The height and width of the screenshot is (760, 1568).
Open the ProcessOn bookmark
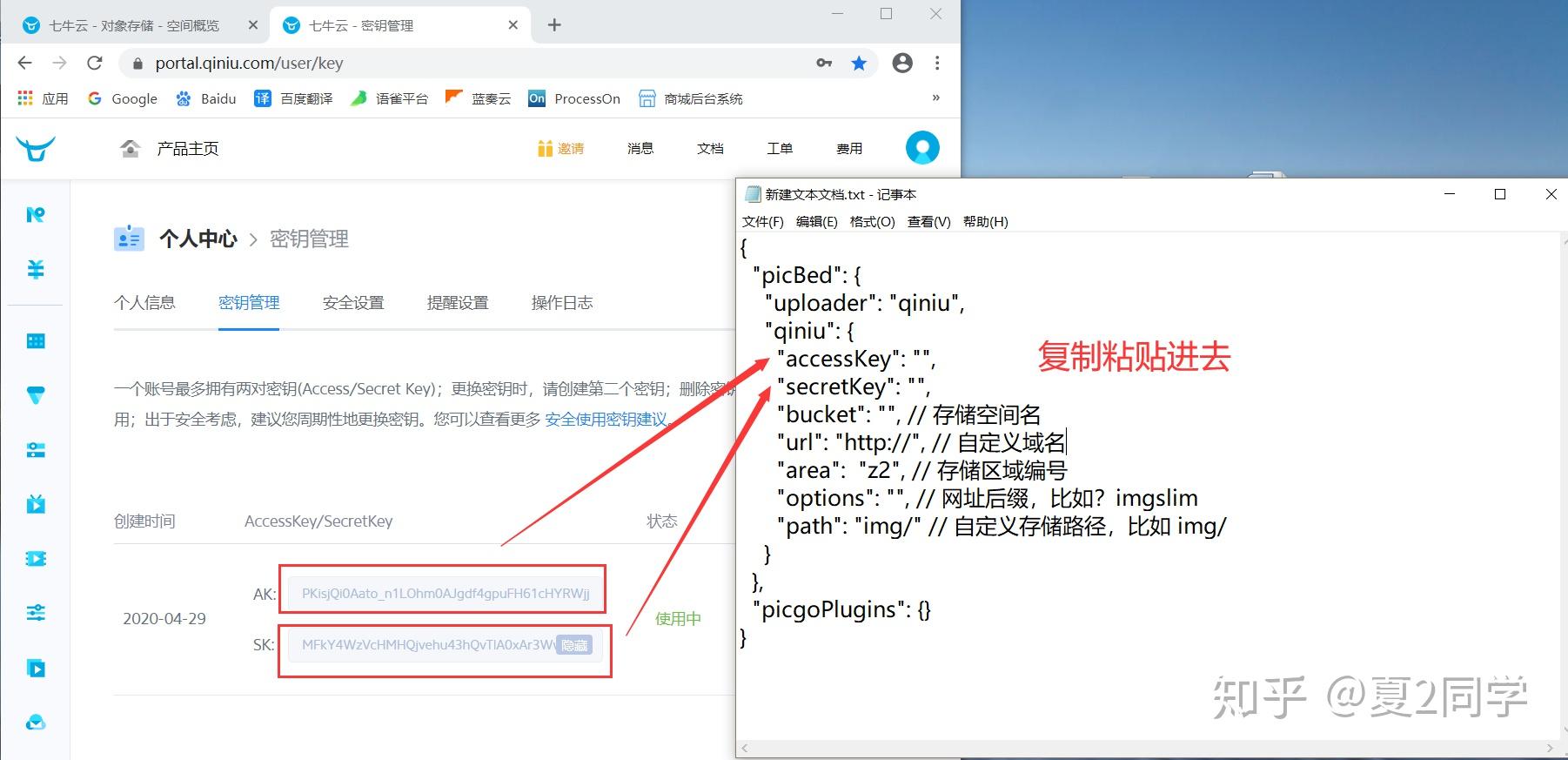pyautogui.click(x=574, y=98)
